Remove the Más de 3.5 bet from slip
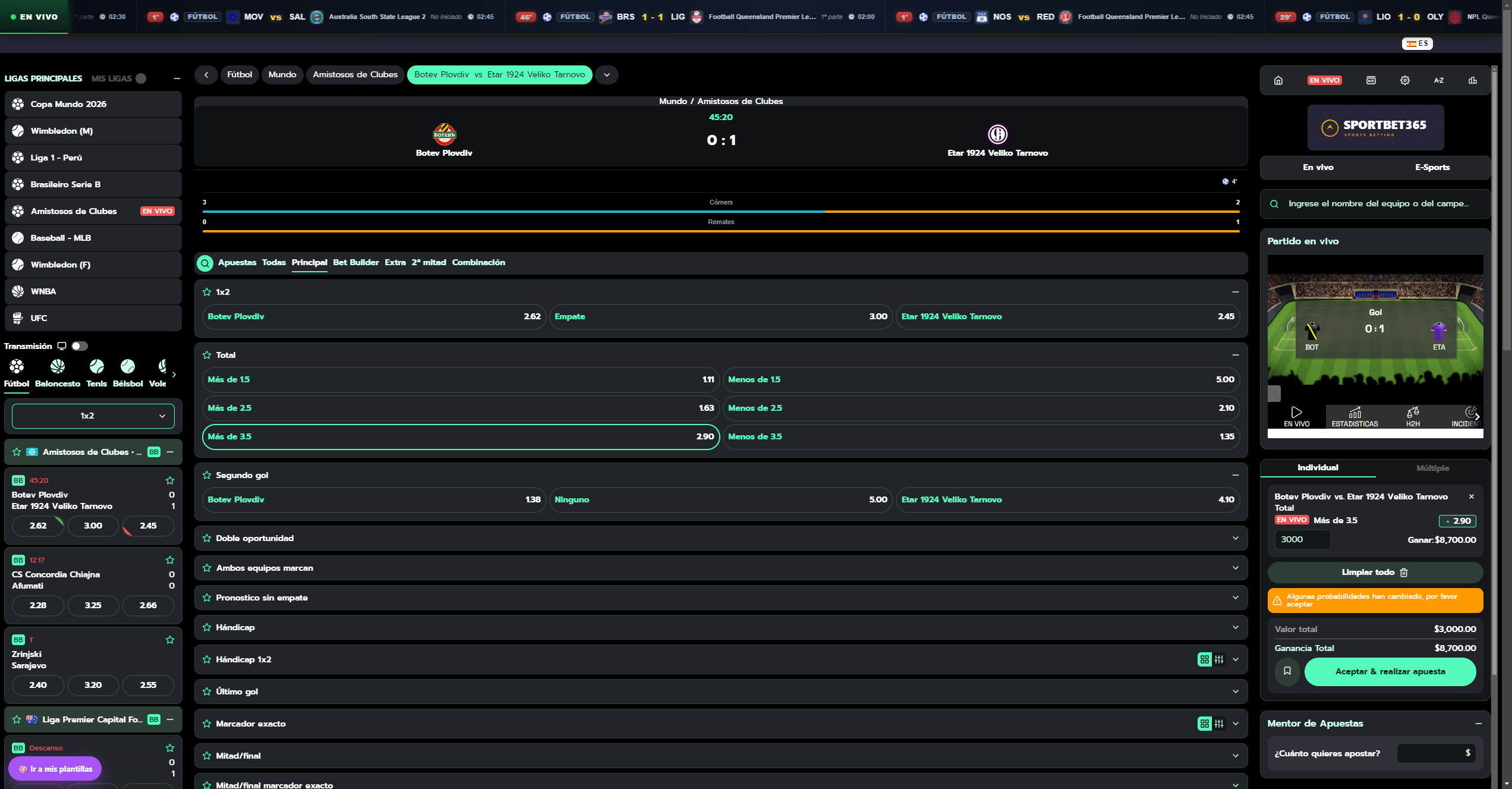 pyautogui.click(x=1472, y=496)
